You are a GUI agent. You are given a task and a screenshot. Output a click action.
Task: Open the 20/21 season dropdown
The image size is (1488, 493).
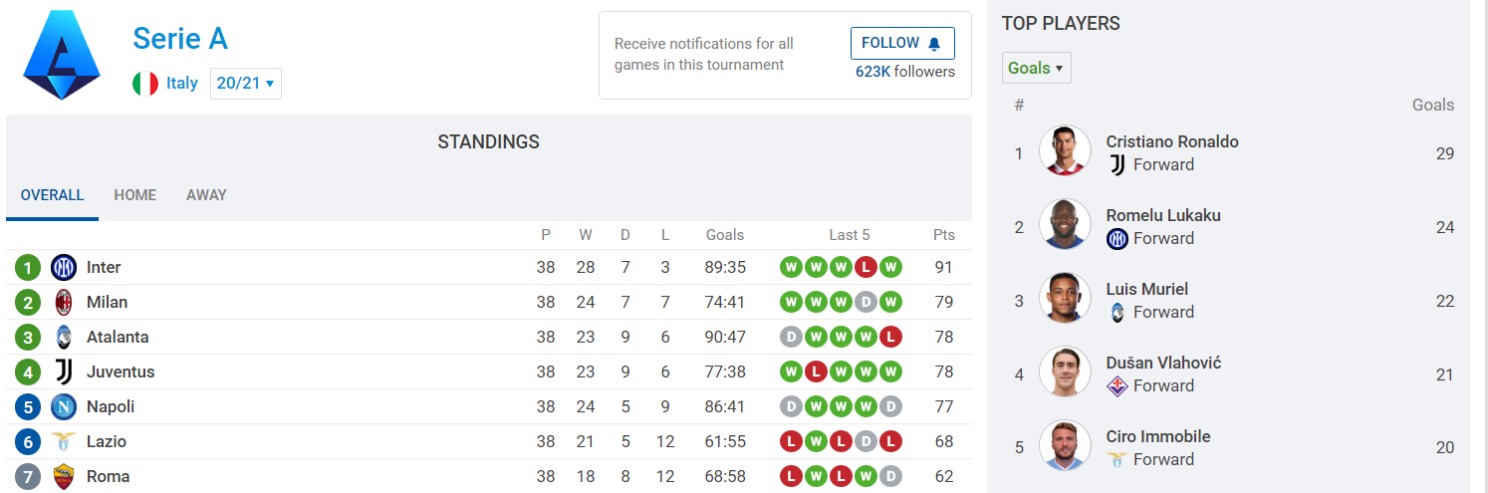tap(245, 83)
